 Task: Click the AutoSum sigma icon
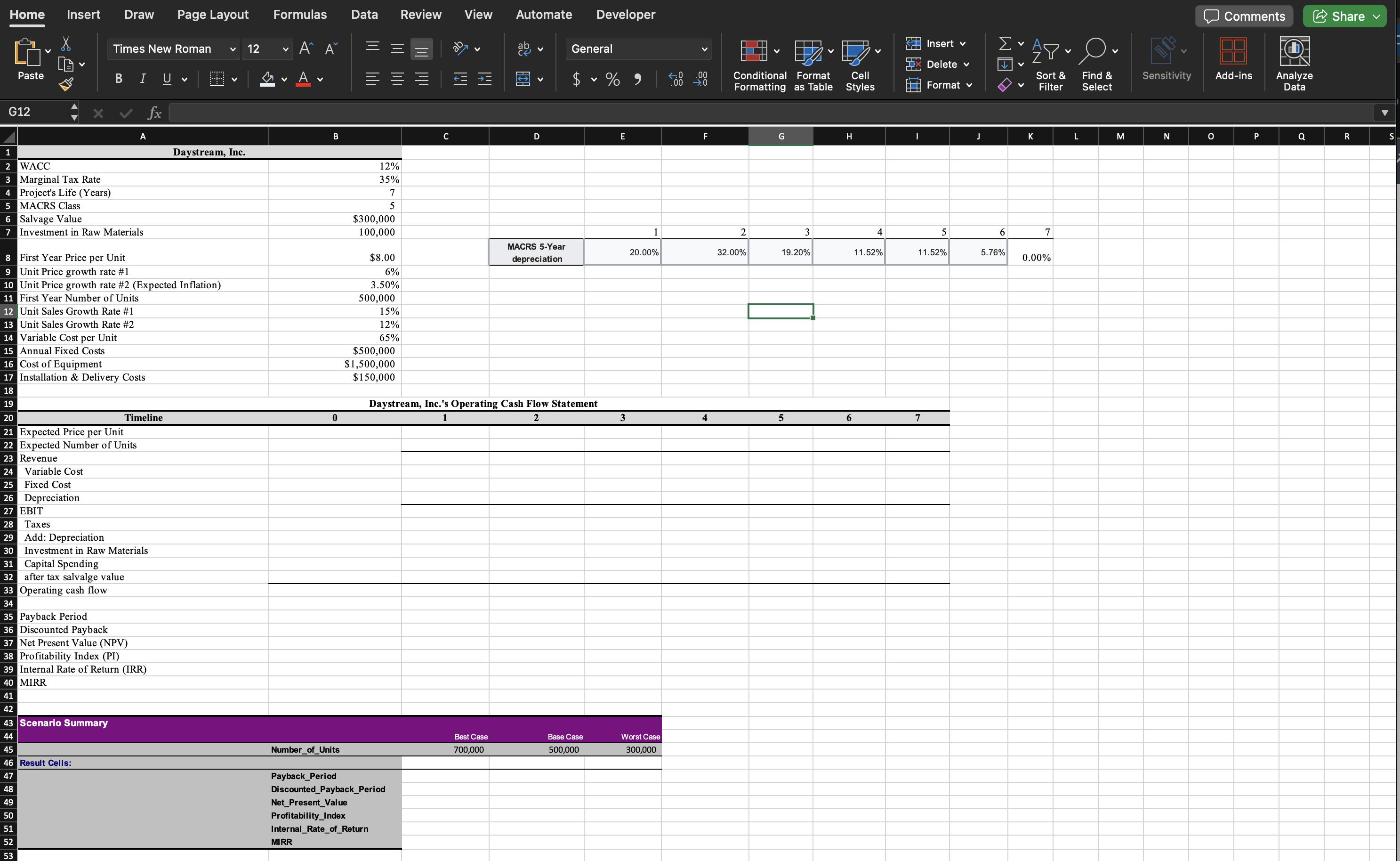coord(1005,44)
